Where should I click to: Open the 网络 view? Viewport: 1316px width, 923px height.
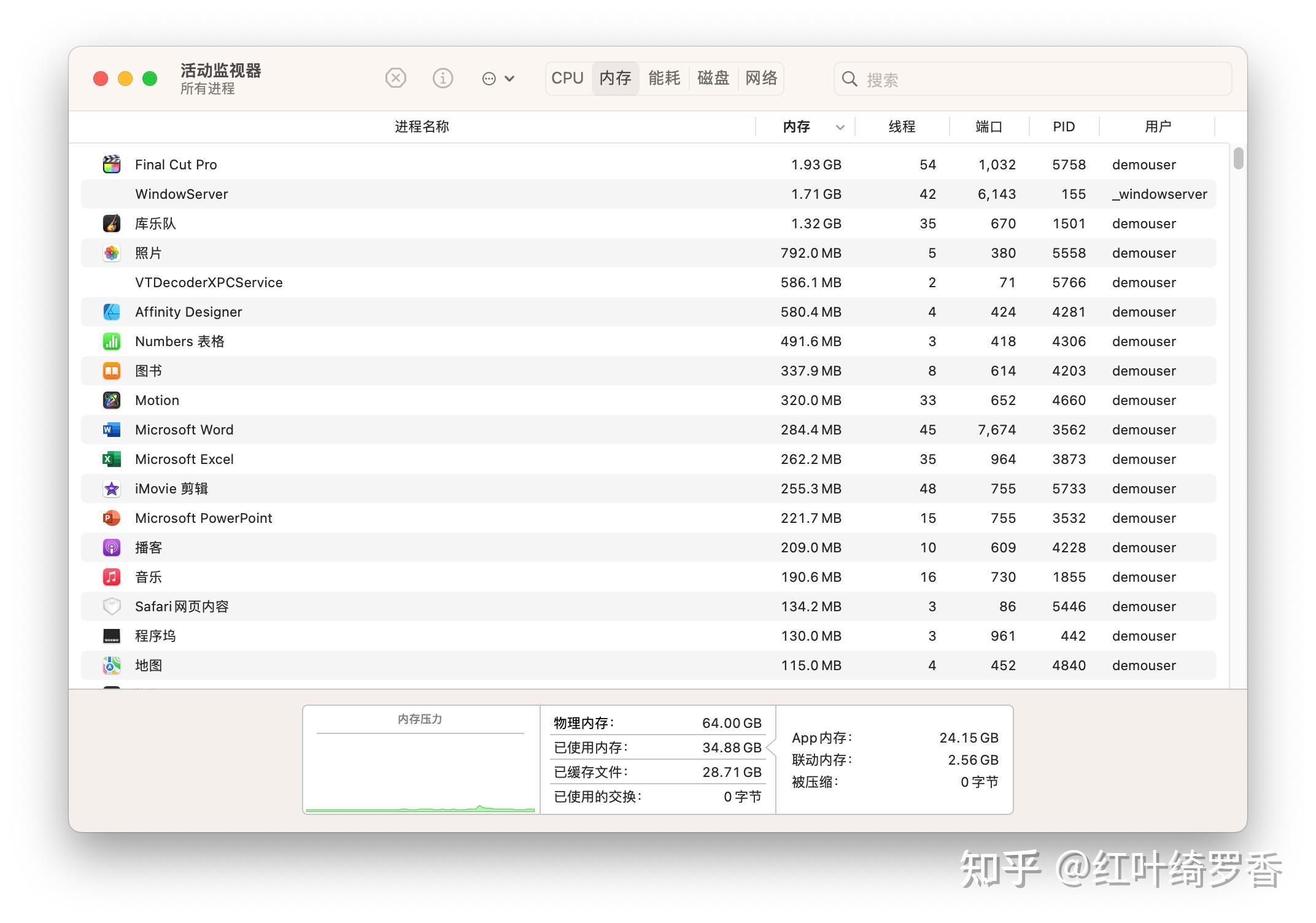click(761, 78)
